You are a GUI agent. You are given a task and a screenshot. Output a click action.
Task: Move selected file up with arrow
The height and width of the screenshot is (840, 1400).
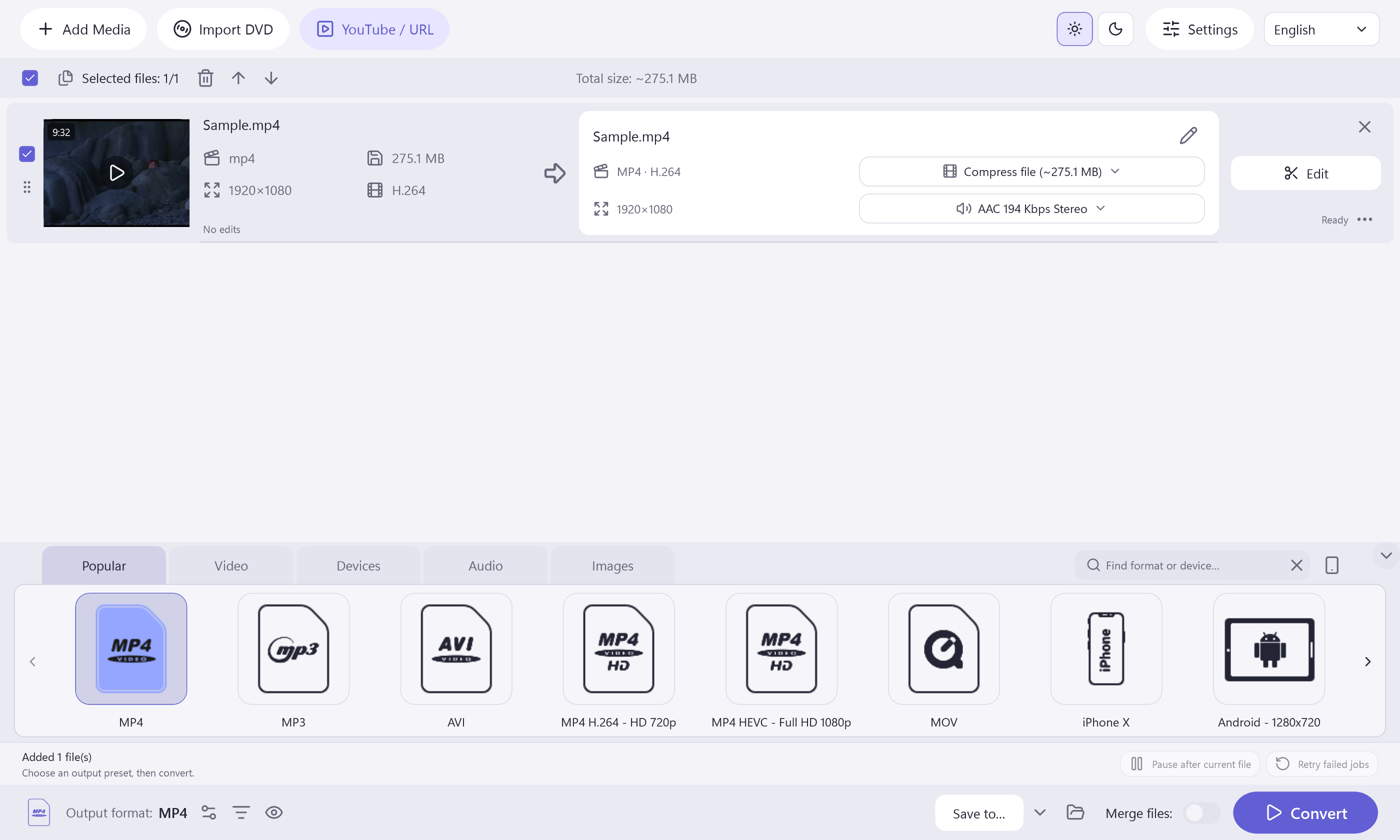(x=238, y=78)
